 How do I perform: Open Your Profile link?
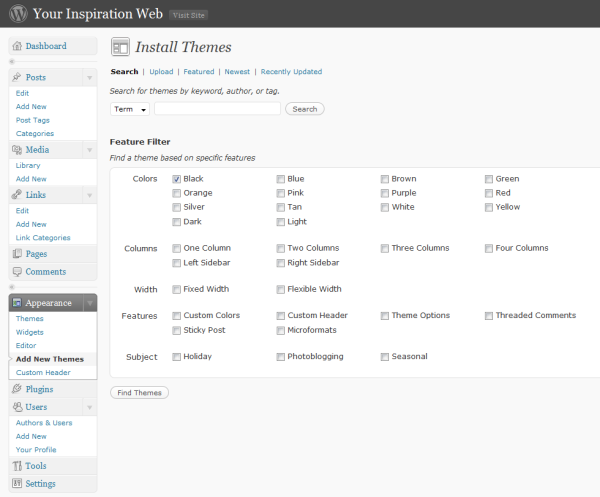tap(36, 450)
